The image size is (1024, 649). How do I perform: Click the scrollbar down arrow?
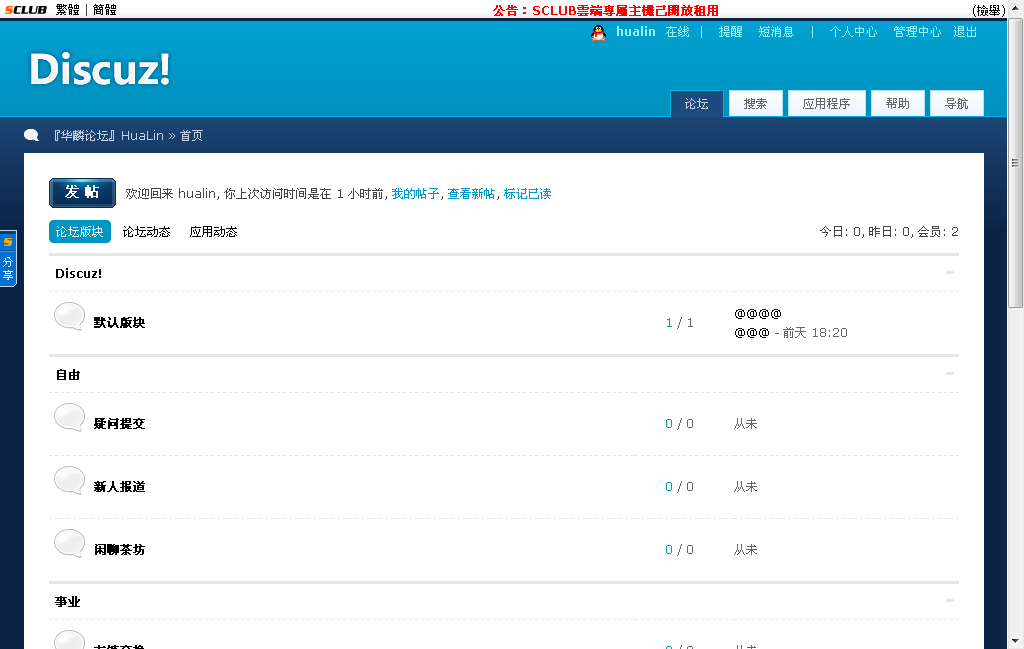click(1016, 641)
